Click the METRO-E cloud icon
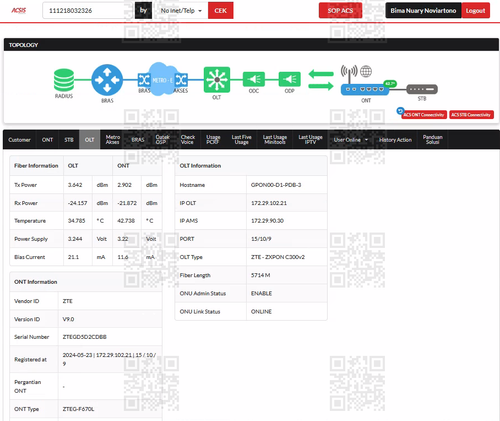The image size is (500, 421). [162, 80]
